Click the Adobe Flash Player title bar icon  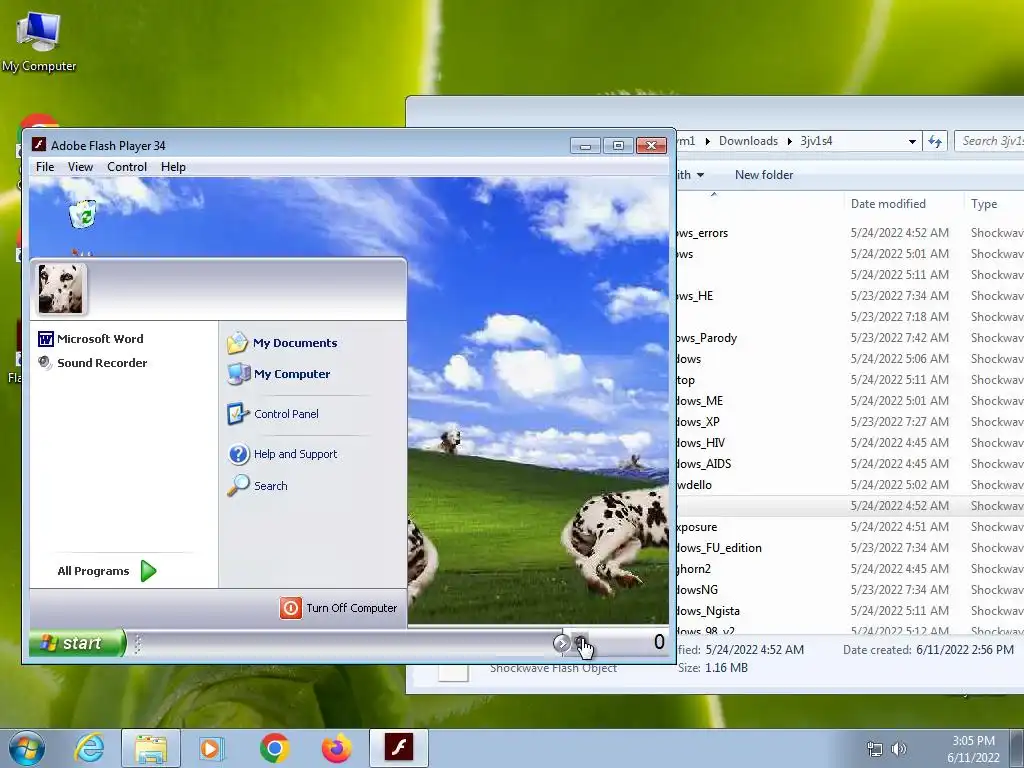(39, 145)
